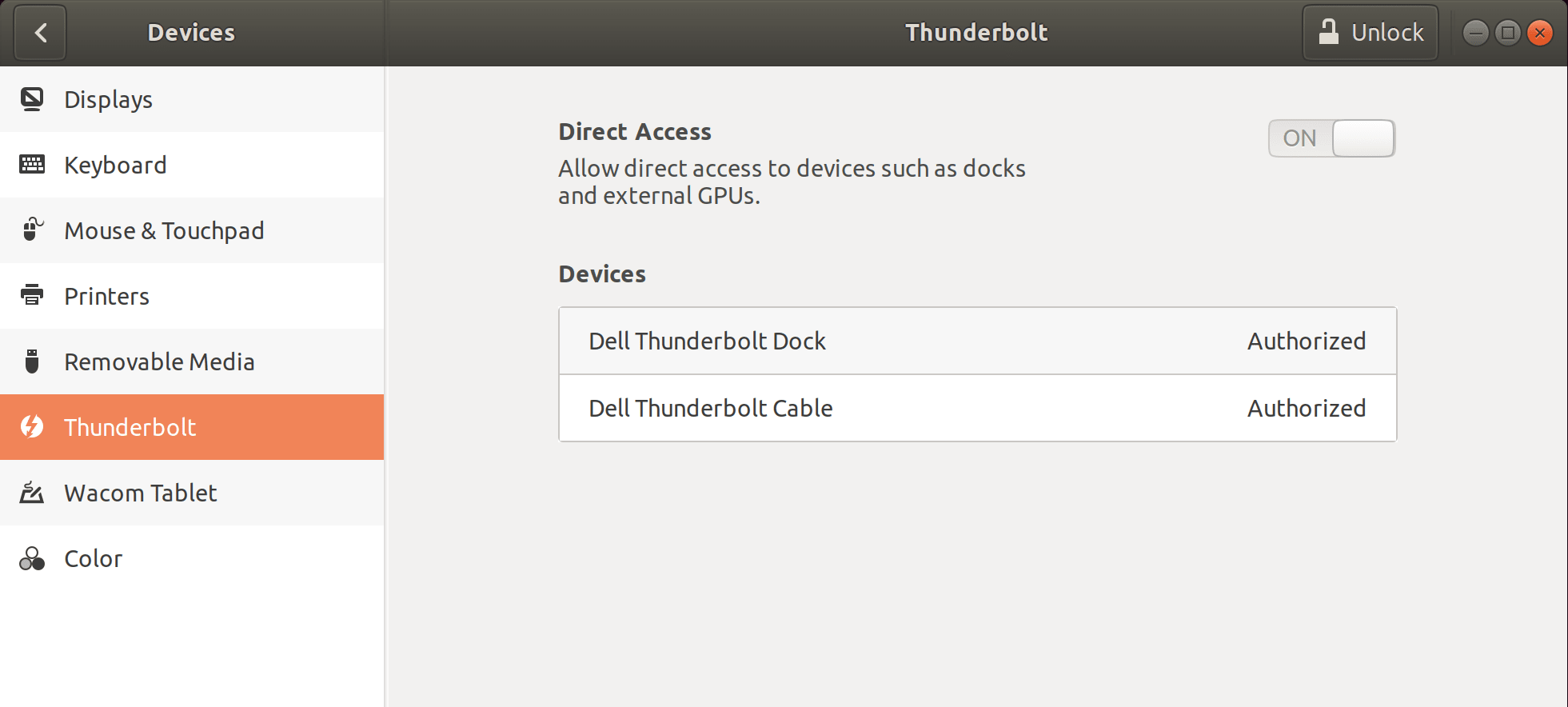1568x707 pixels.
Task: Click the Color circles icon
Action: click(32, 558)
